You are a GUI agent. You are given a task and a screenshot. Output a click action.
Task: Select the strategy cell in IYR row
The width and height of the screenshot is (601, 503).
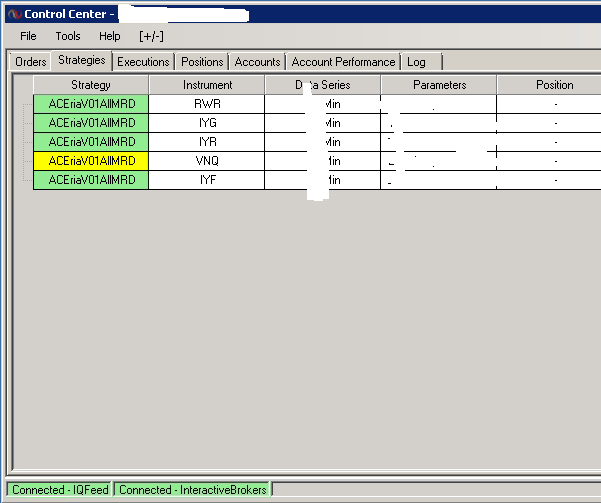pos(91,142)
